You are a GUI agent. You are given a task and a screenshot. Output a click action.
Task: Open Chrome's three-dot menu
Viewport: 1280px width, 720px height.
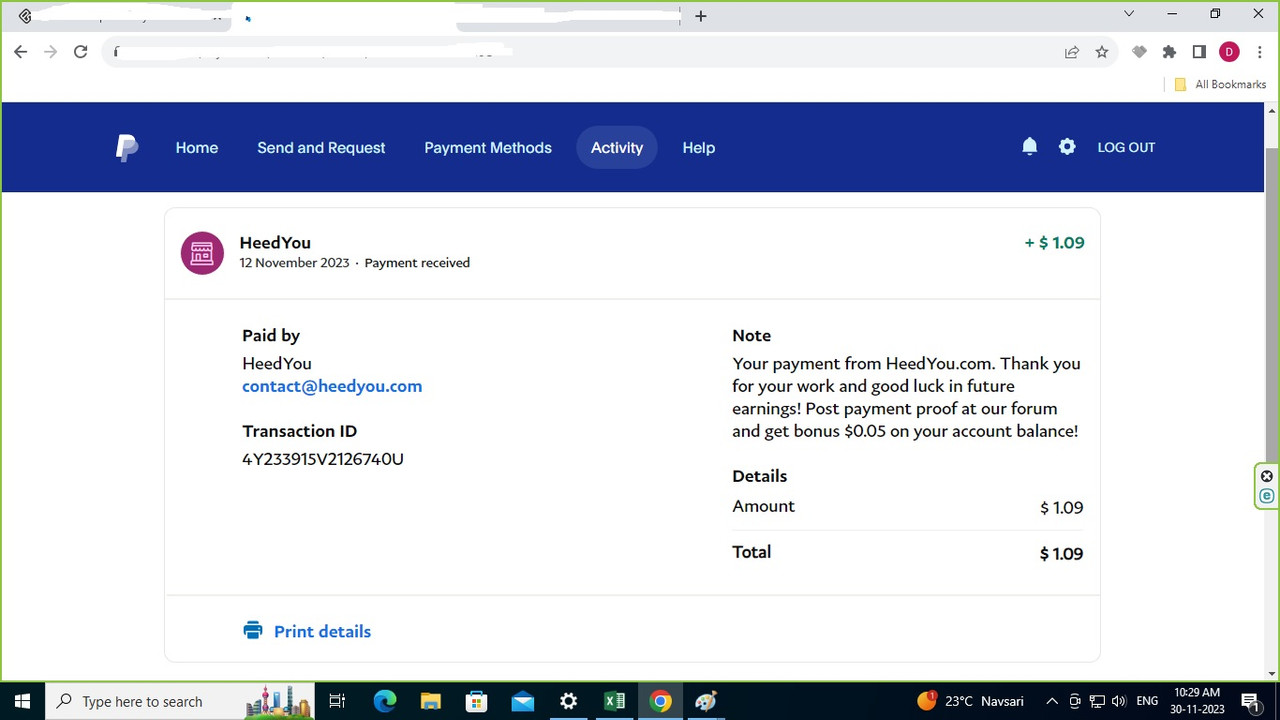click(x=1259, y=52)
